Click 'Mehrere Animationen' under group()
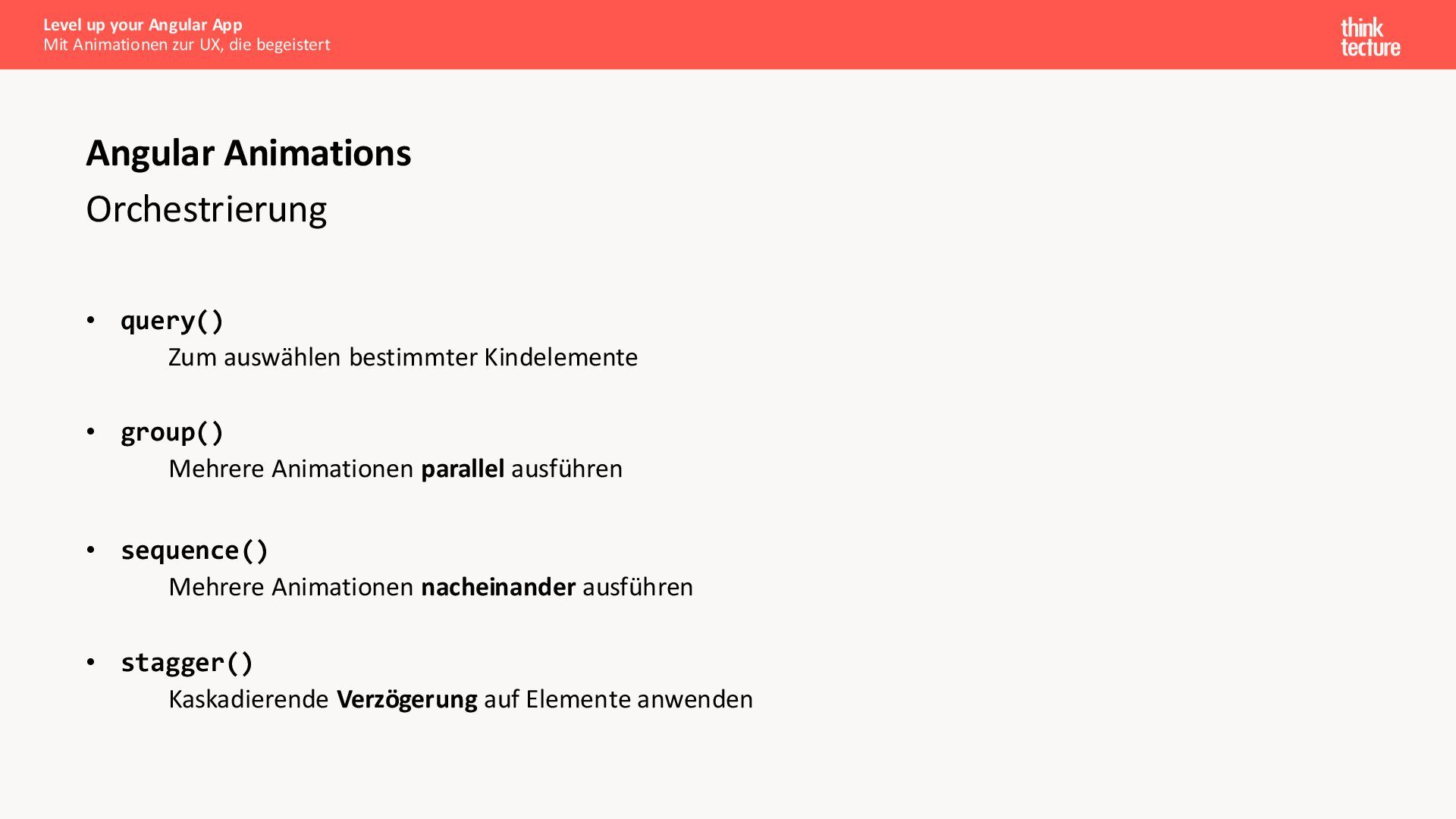 pos(290,469)
